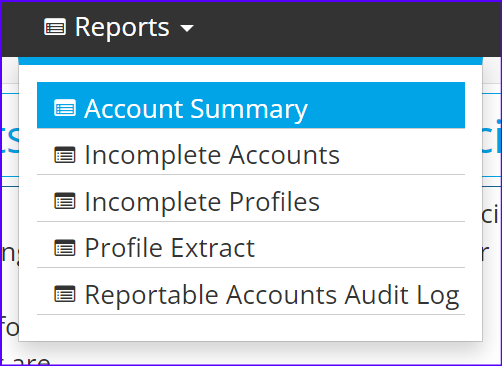
Task: Click blank white area below Audit Log entry
Action: 251,328
